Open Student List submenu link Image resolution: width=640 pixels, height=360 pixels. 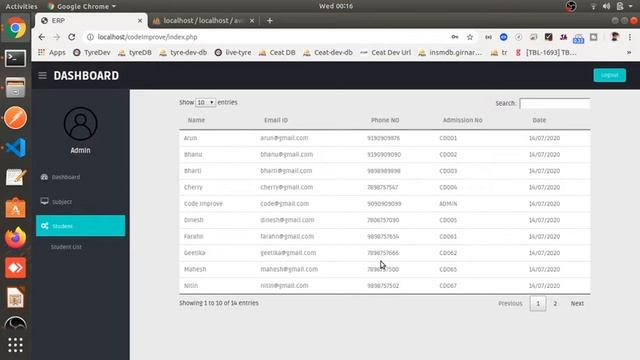tap(66, 247)
